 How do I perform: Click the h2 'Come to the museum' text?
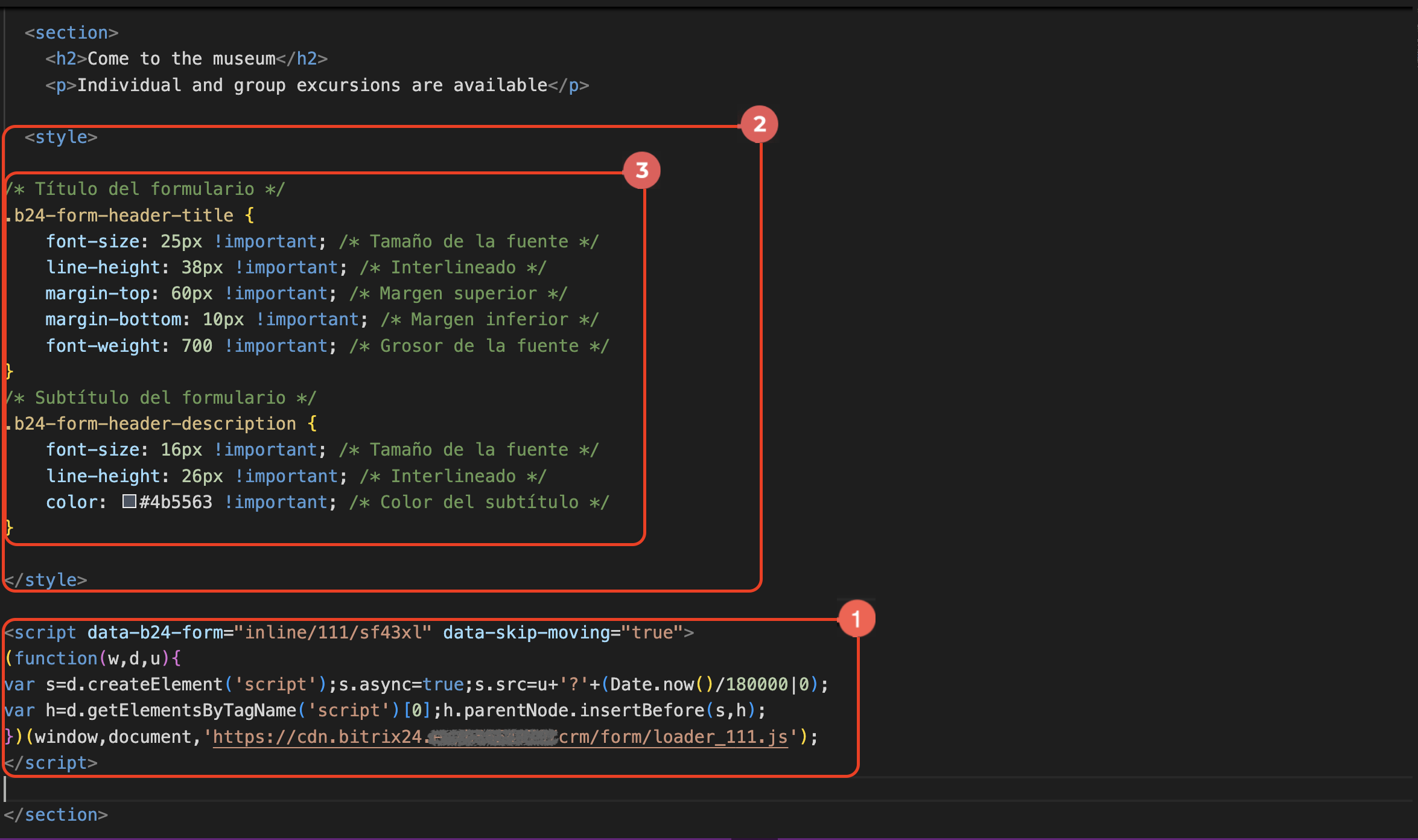click(x=181, y=59)
